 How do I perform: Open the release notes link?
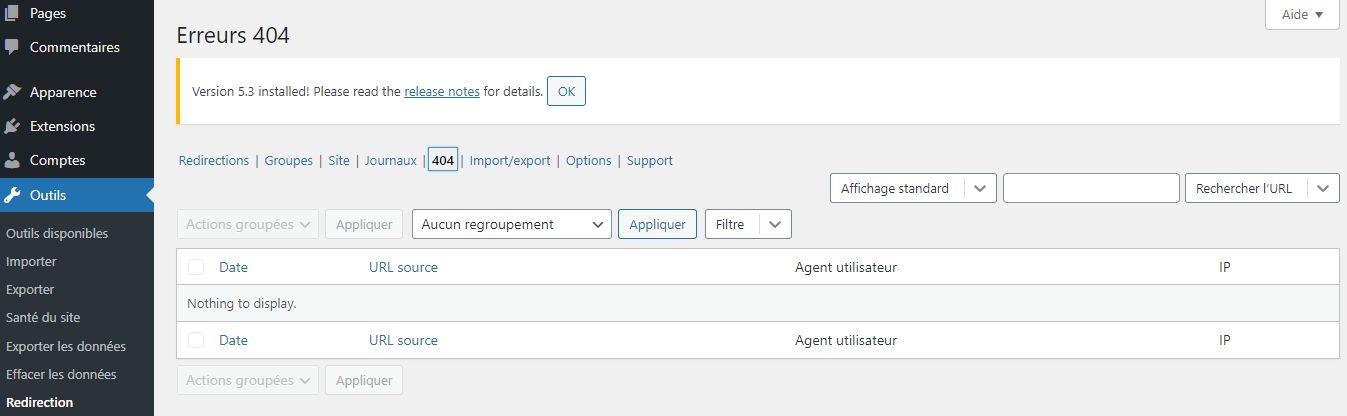tap(441, 91)
